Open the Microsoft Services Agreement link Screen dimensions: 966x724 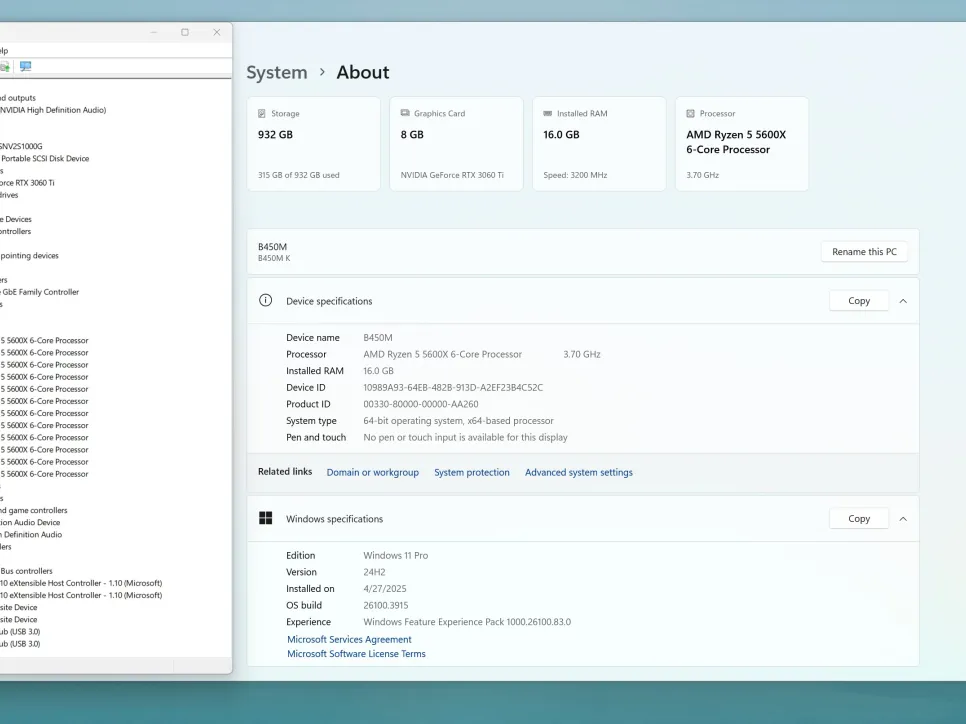pyautogui.click(x=349, y=640)
